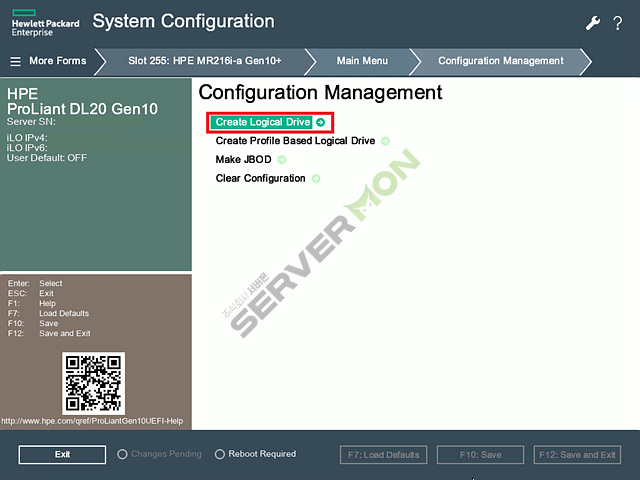
Task: Click F10: Save button
Action: 480,455
